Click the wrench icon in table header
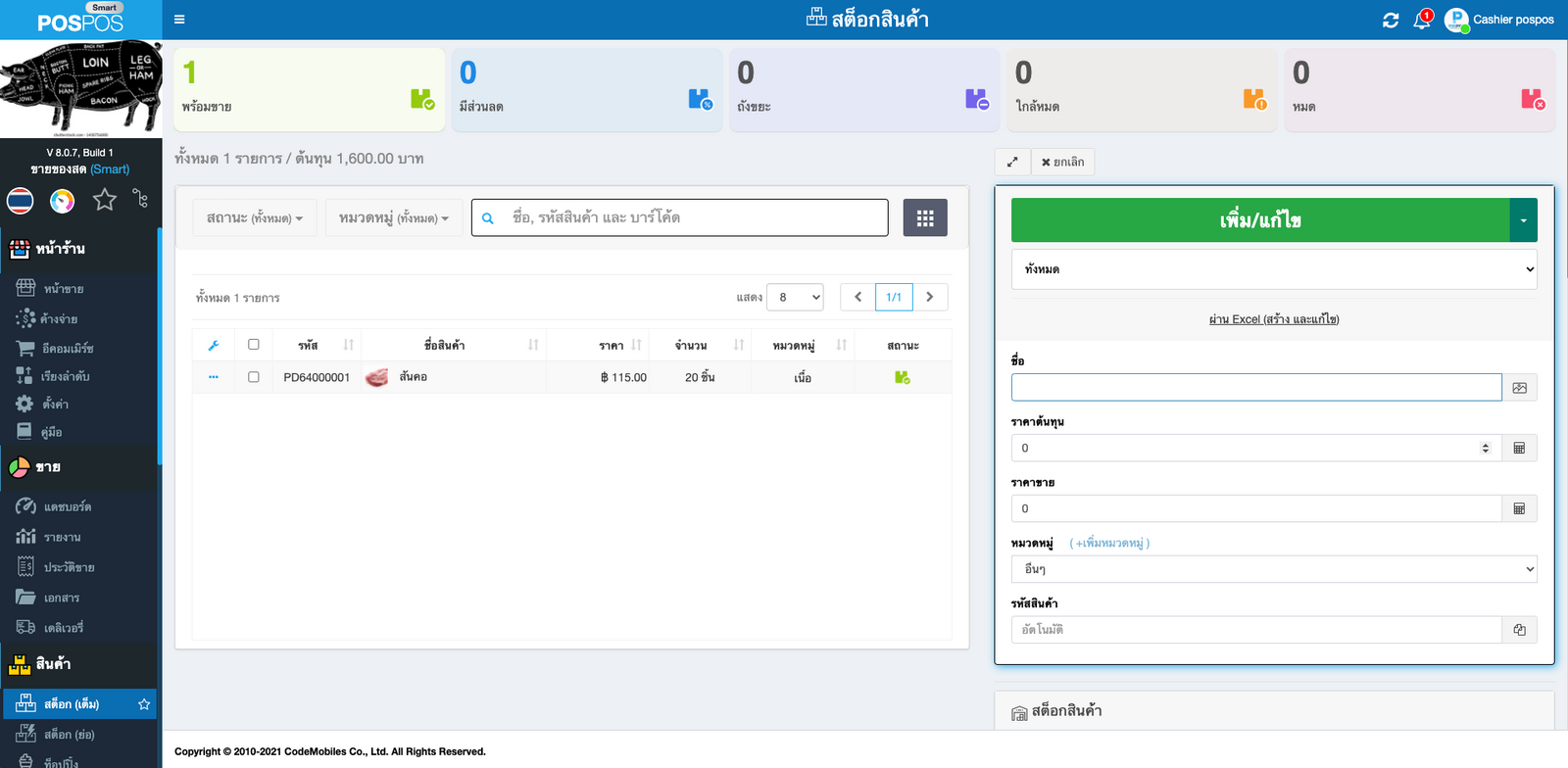This screenshot has width=1568, height=768. click(x=214, y=345)
